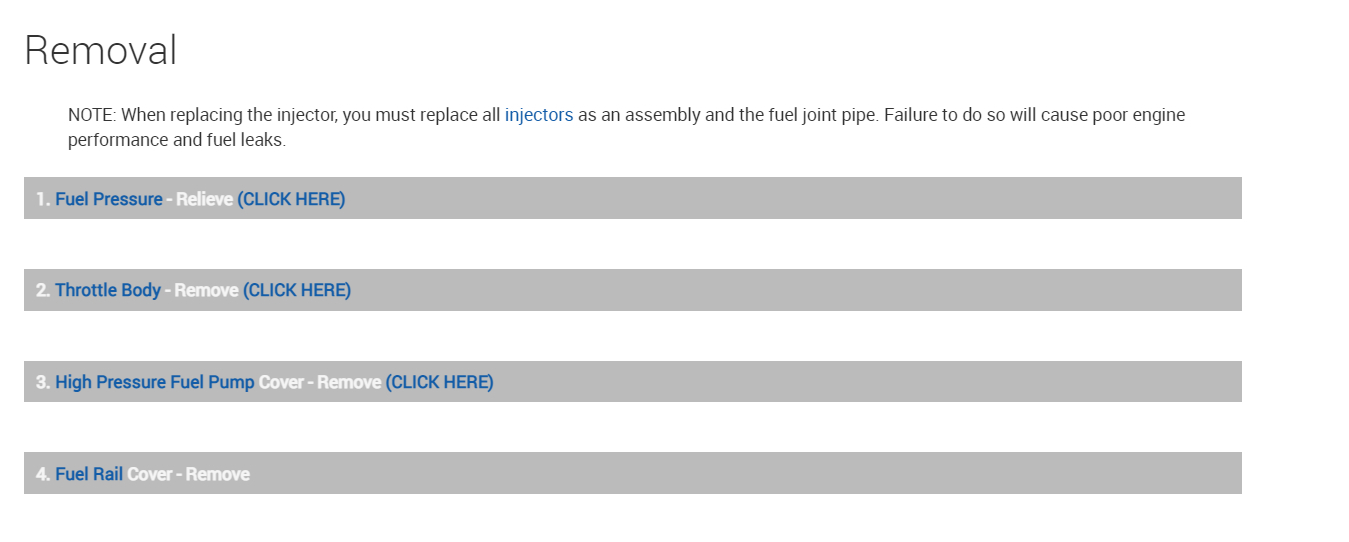Screen dimensions: 1349x542
Task: Click "(CLICK HERE)" beside Fuel Pressure - Relieve
Action: [291, 199]
